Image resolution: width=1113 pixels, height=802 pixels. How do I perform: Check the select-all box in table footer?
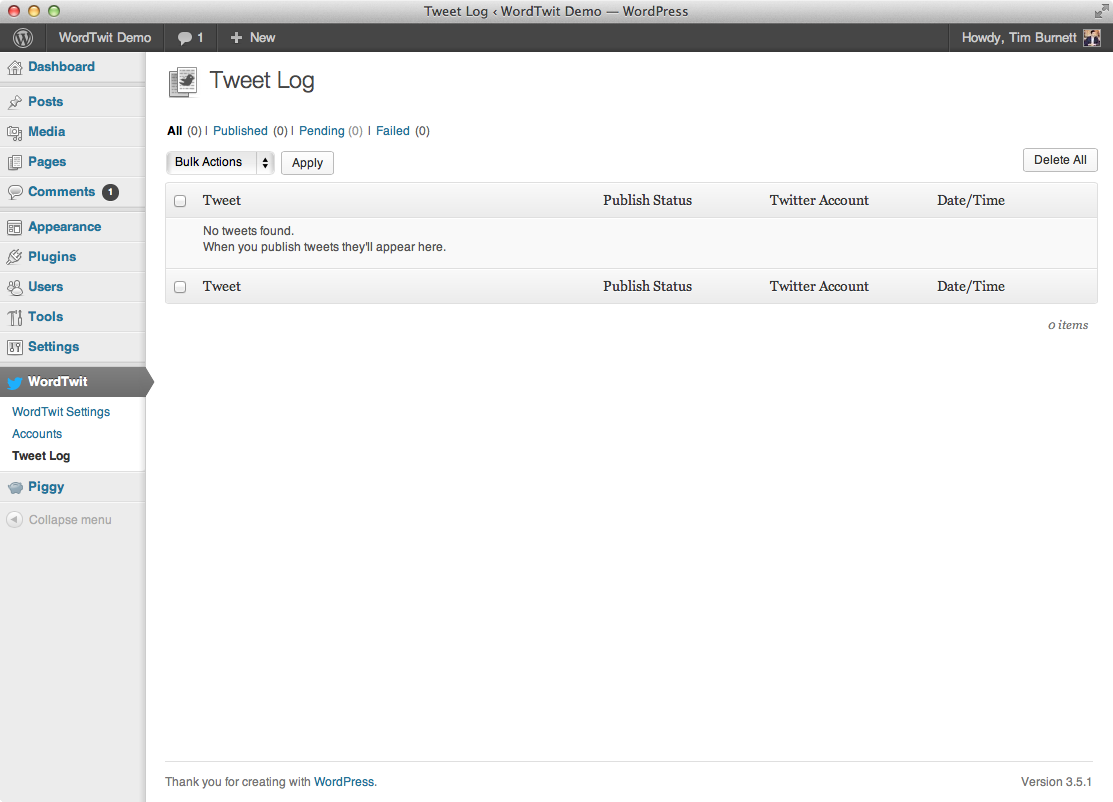(x=180, y=287)
